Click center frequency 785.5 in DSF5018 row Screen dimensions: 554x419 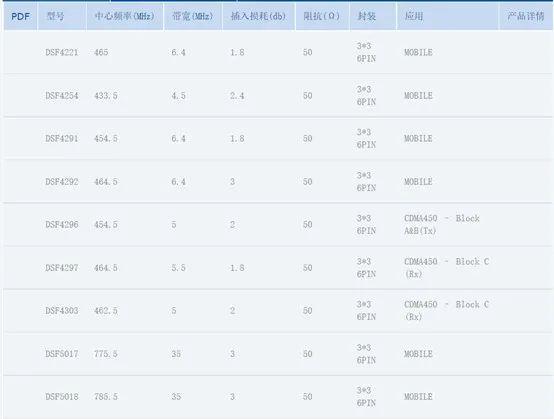(106, 397)
